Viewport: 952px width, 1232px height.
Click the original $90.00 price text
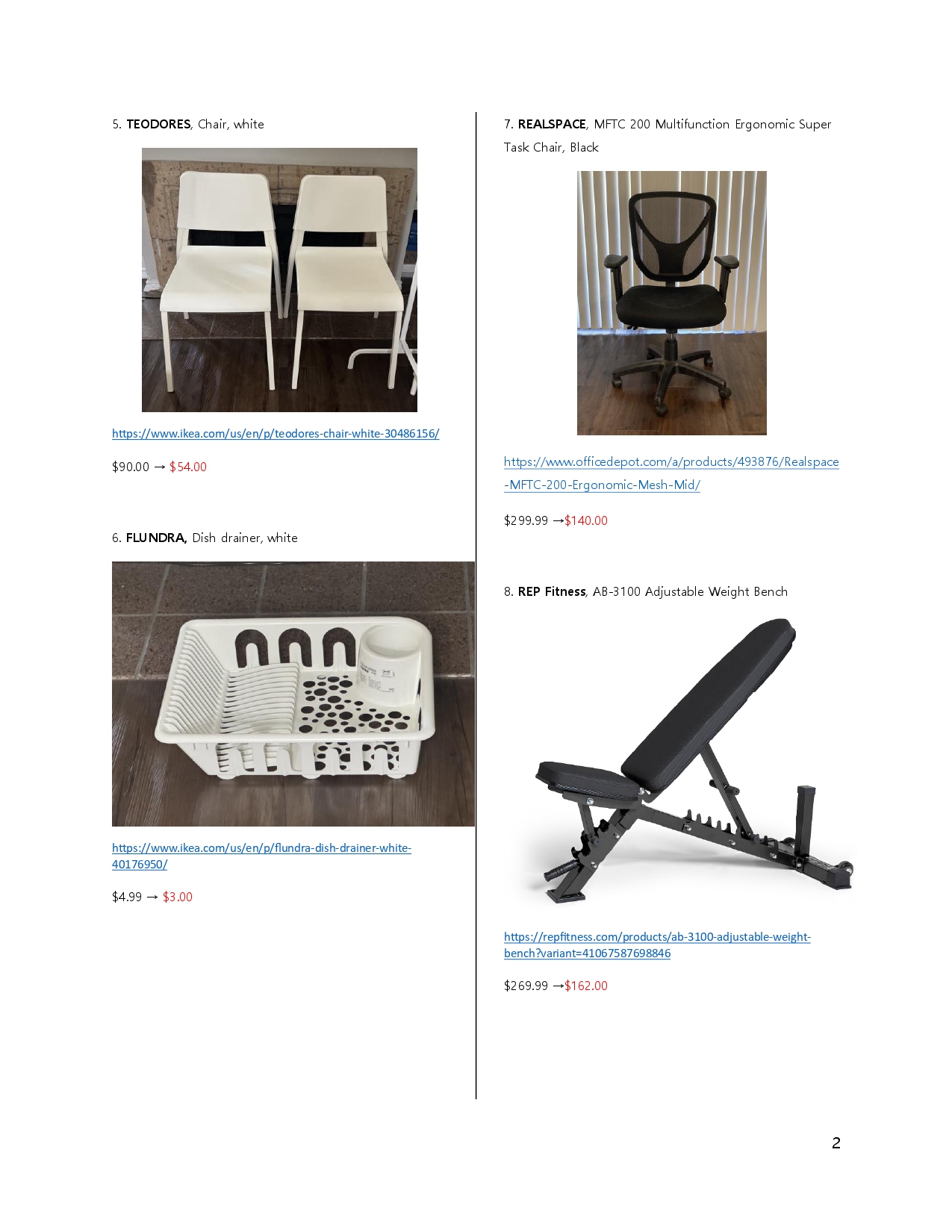131,467
